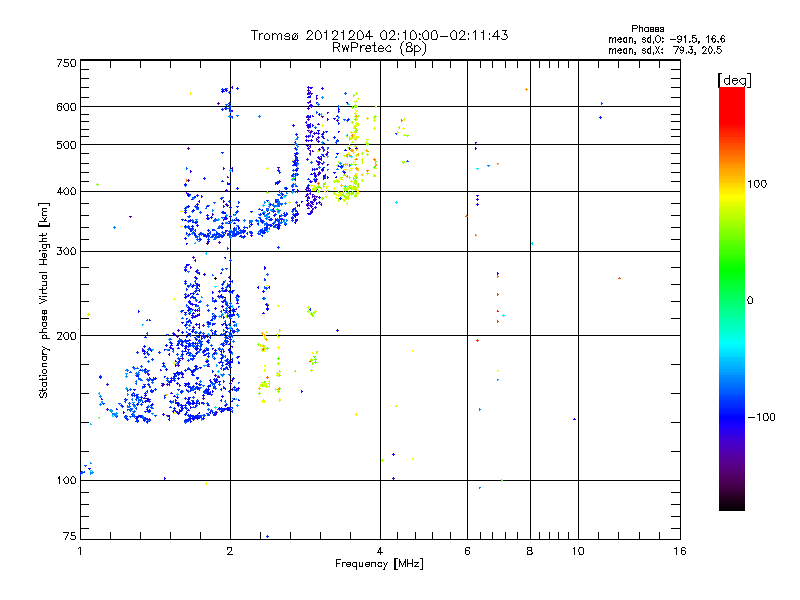The height and width of the screenshot is (600, 800).
Task: Click the x-axis tick label '10'
Action: point(578,551)
